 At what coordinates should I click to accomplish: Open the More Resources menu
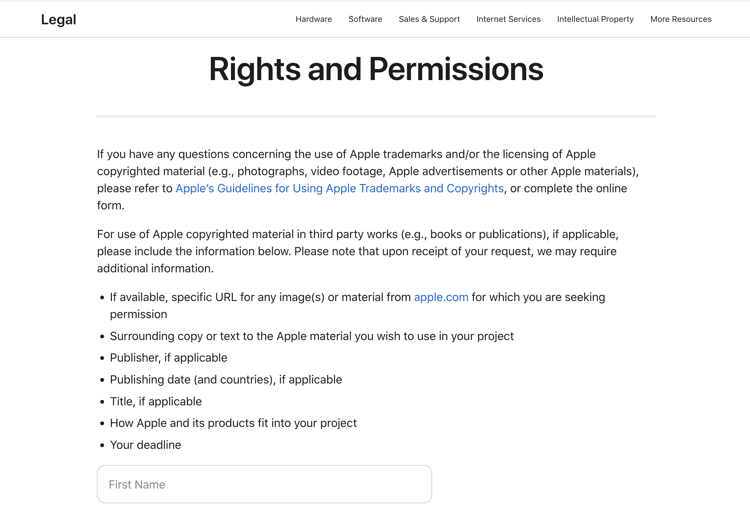coord(680,19)
